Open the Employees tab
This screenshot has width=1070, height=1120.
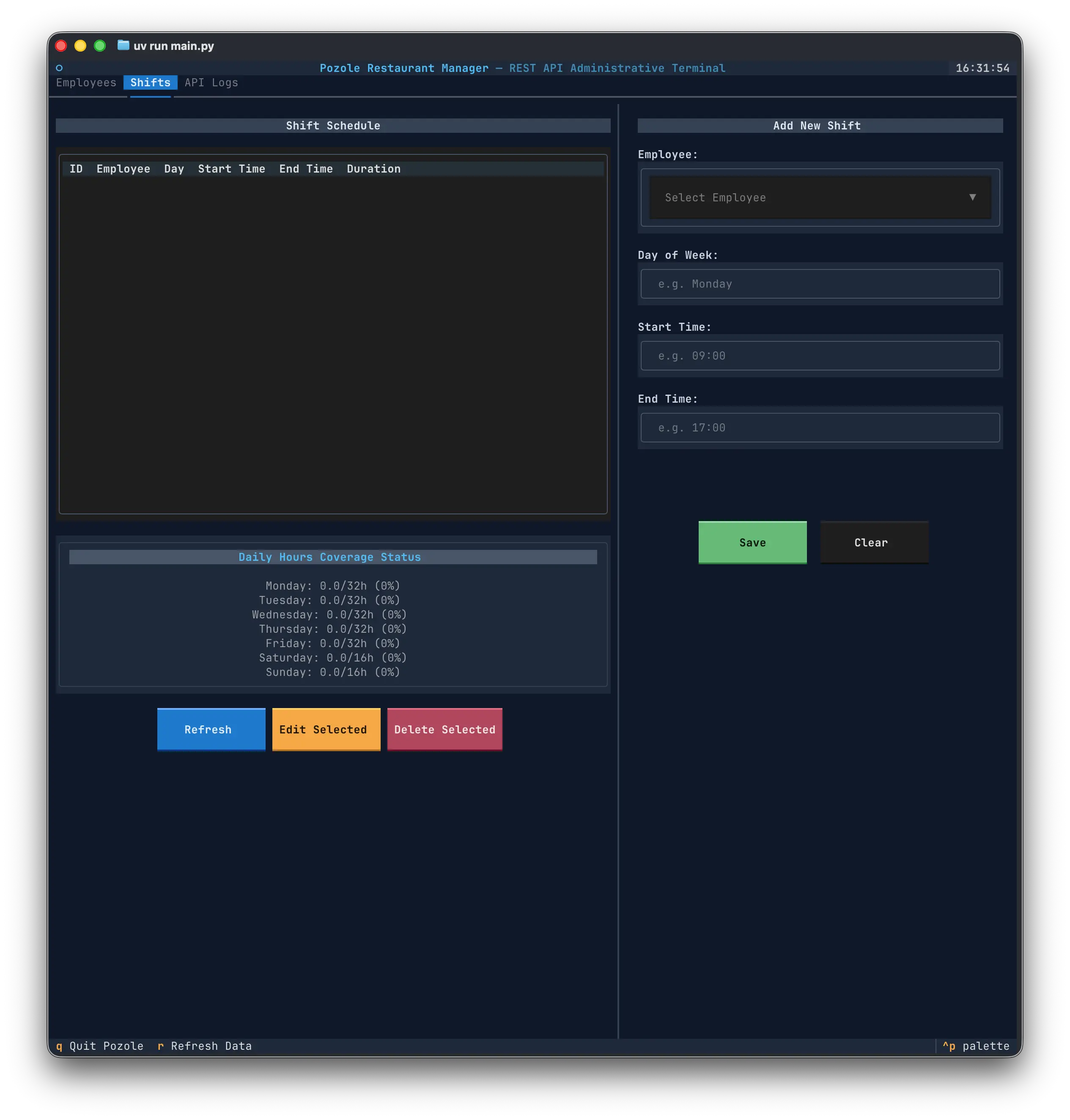[x=86, y=82]
